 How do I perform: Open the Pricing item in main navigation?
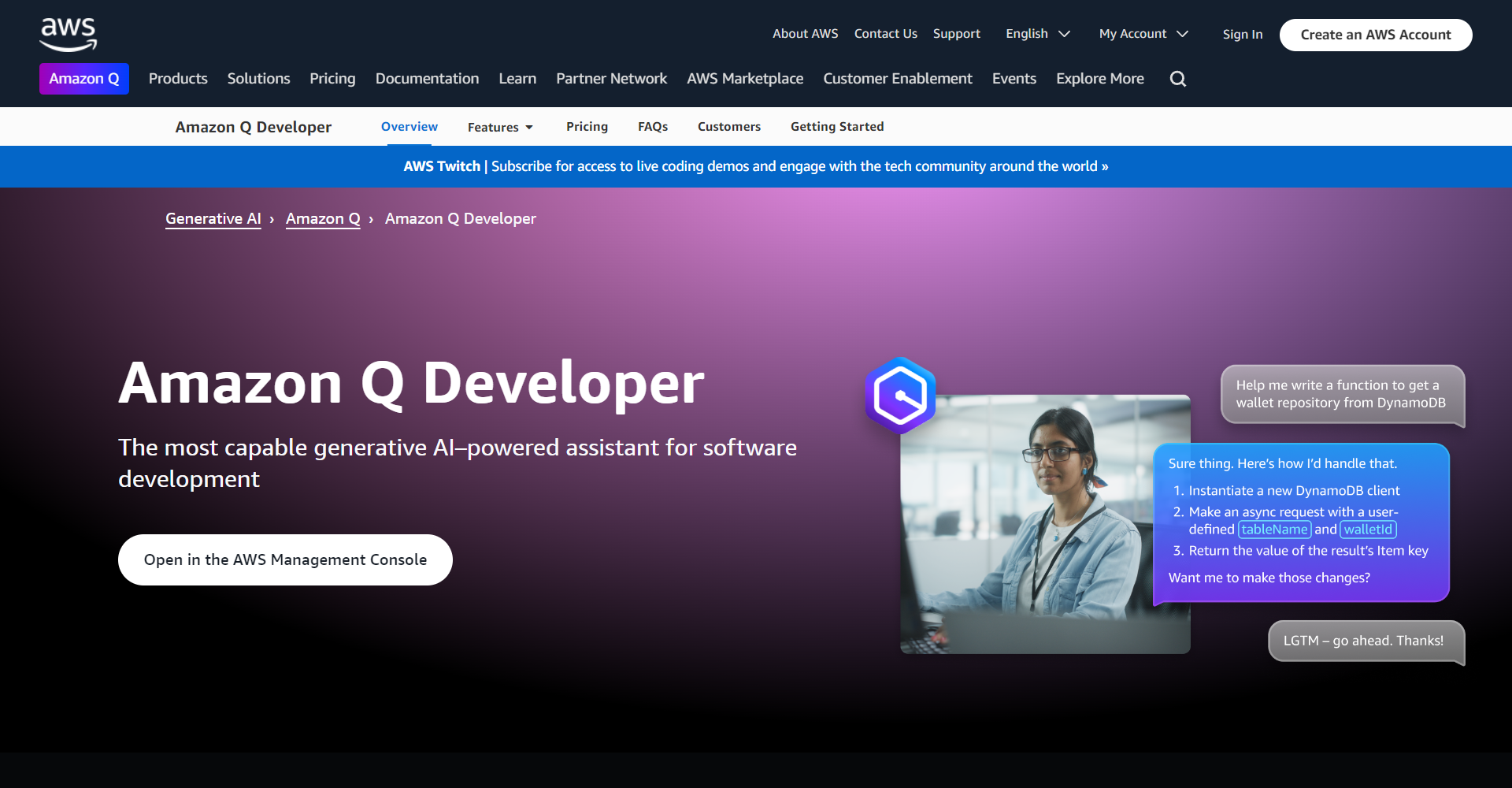332,79
